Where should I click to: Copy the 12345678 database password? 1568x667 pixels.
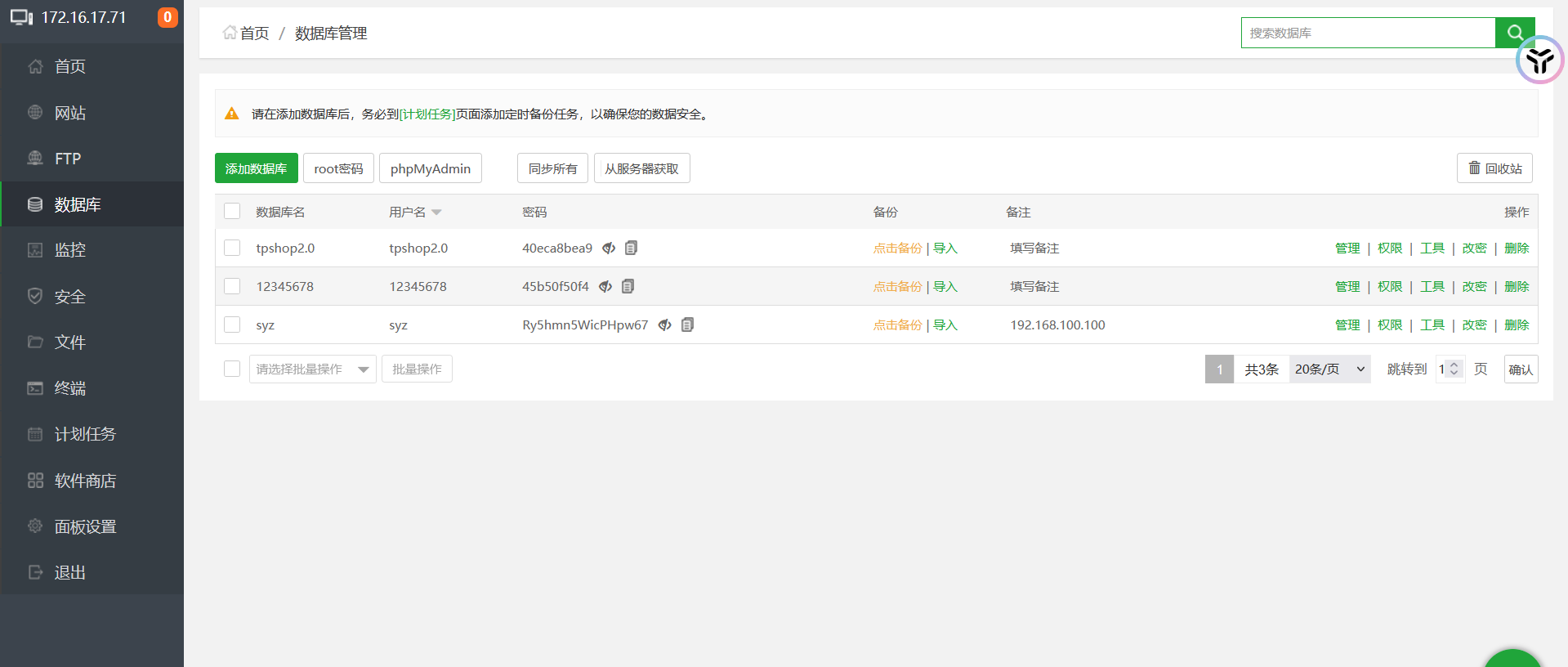pyautogui.click(x=628, y=286)
